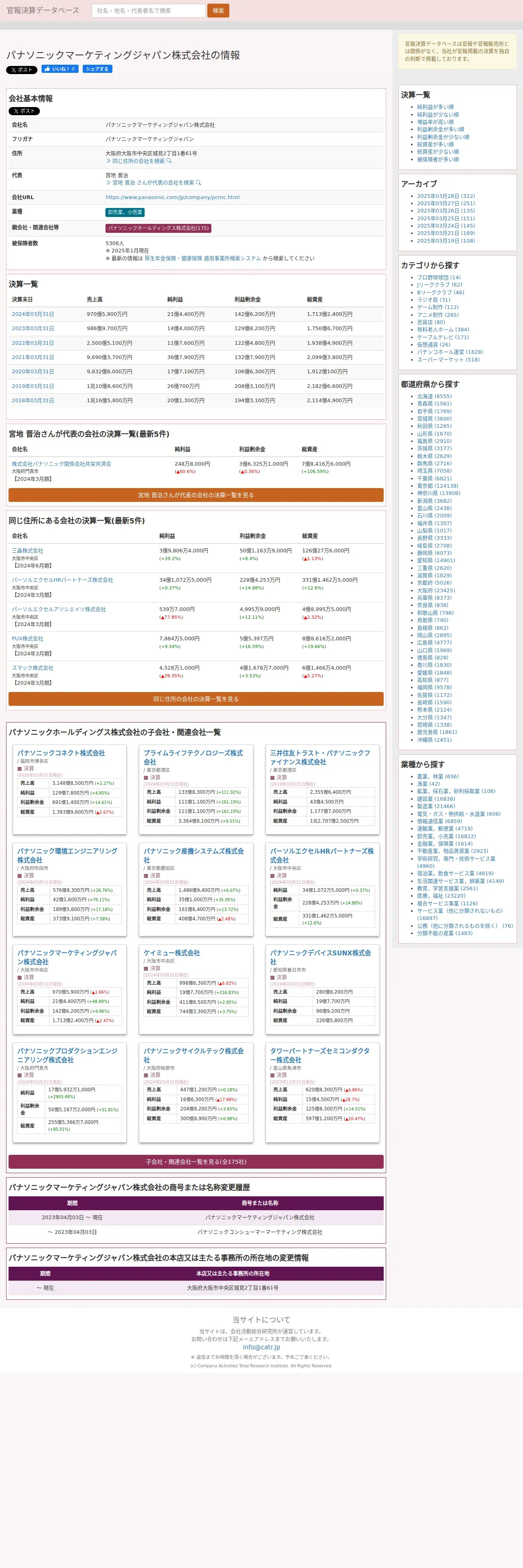
Task: Open the 分類不能の産業 (1483) industry link
Action: click(x=444, y=933)
